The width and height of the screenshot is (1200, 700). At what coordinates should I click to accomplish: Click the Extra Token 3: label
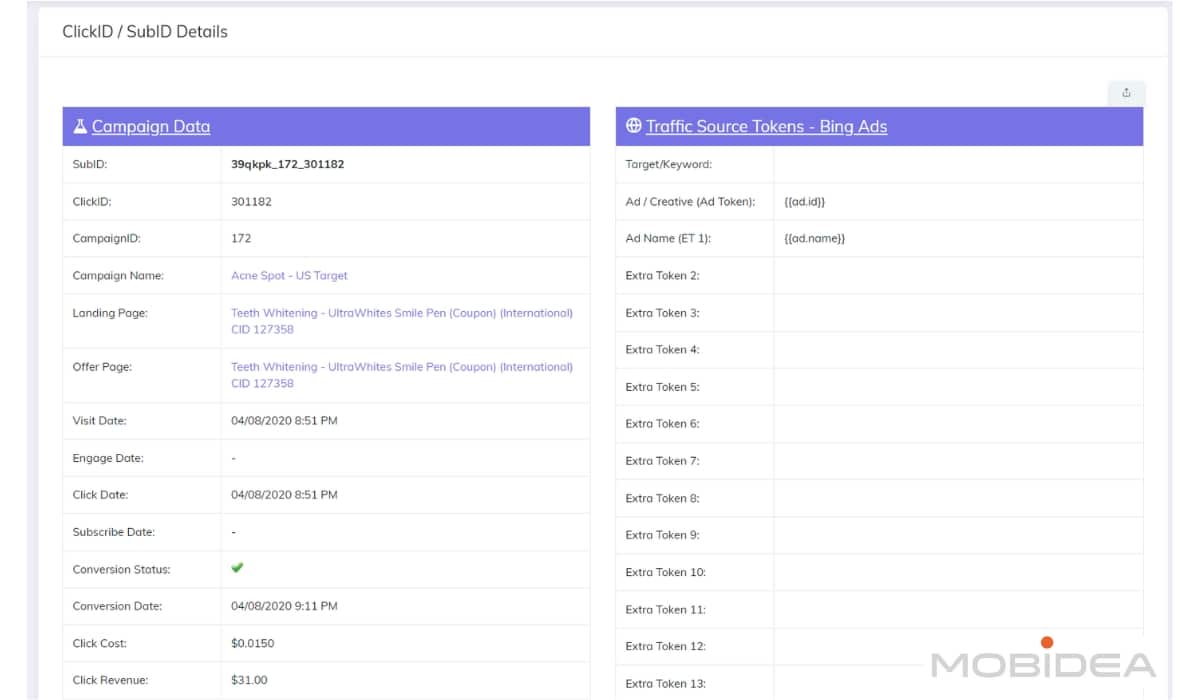point(663,313)
